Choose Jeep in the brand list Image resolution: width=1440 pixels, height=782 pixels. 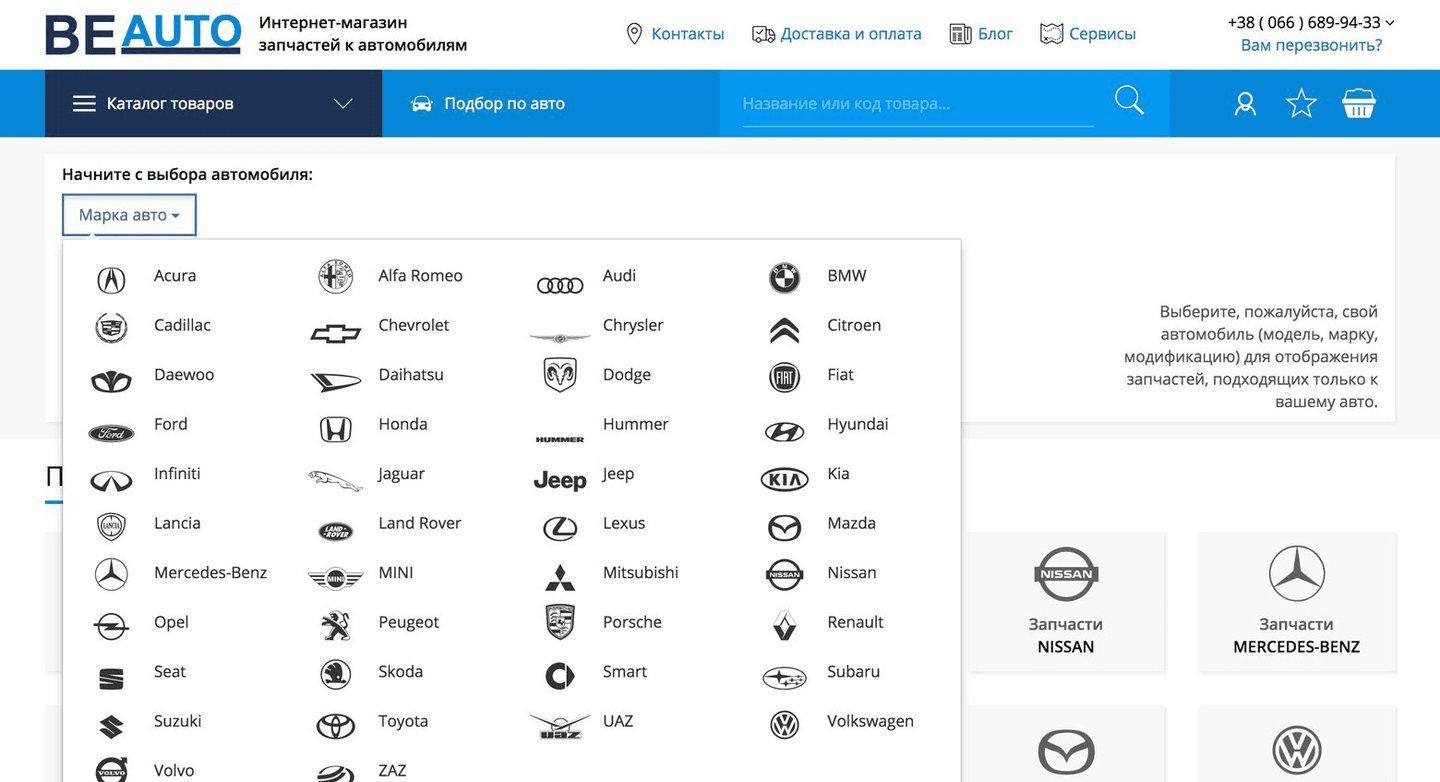pos(618,474)
